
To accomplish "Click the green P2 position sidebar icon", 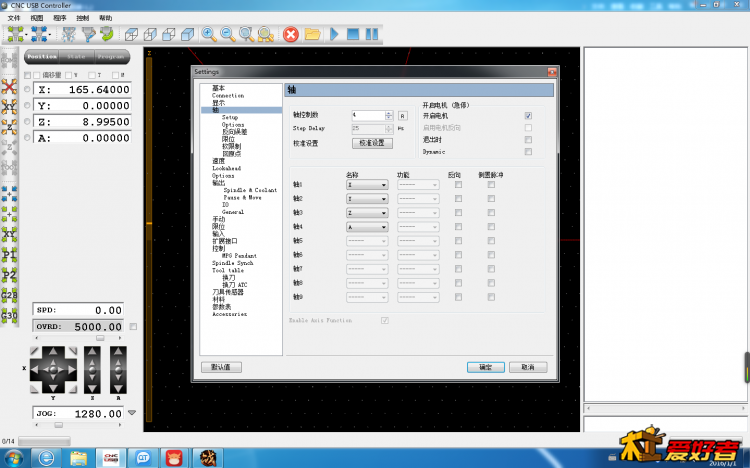I will click(9, 275).
